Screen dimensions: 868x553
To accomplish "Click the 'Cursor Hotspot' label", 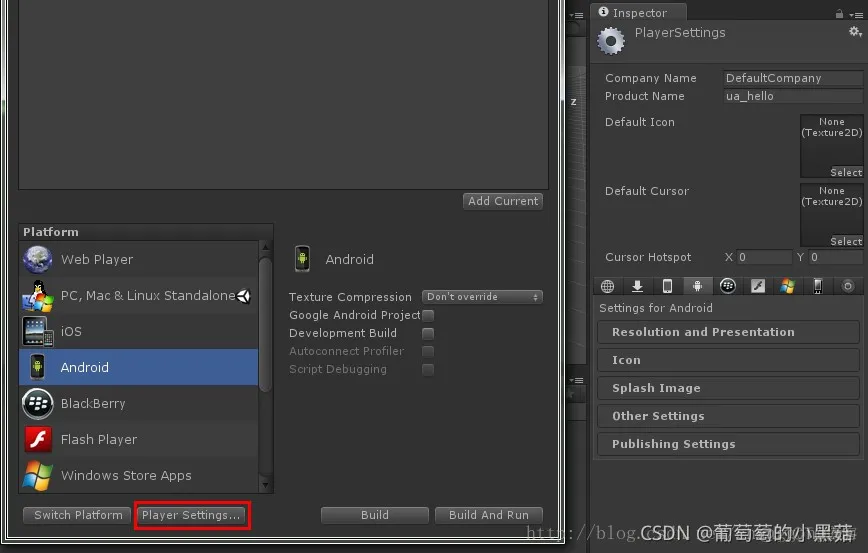I will (648, 257).
